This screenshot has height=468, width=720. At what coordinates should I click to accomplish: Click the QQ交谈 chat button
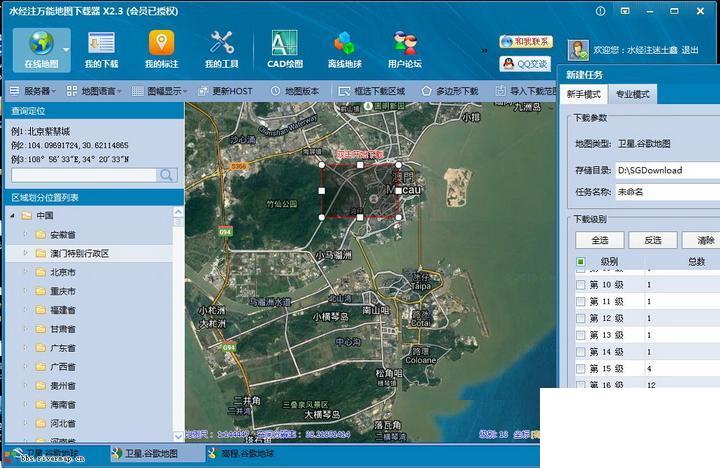pyautogui.click(x=525, y=64)
